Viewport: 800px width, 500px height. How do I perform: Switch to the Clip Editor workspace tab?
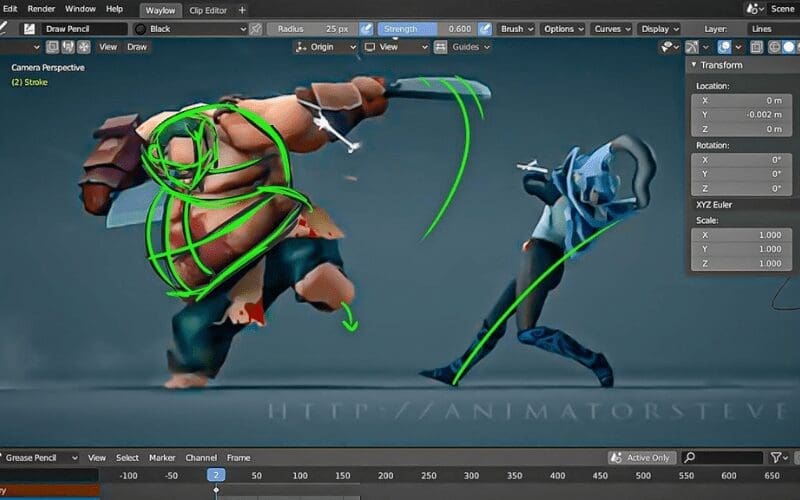[208, 10]
